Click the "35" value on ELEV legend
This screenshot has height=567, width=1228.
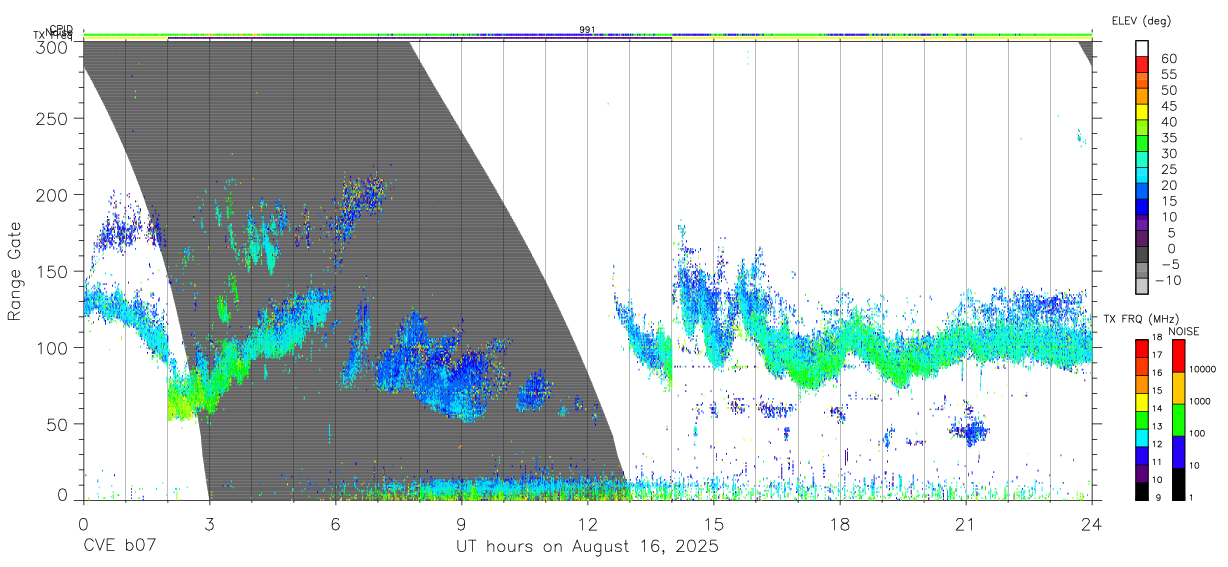1167,138
